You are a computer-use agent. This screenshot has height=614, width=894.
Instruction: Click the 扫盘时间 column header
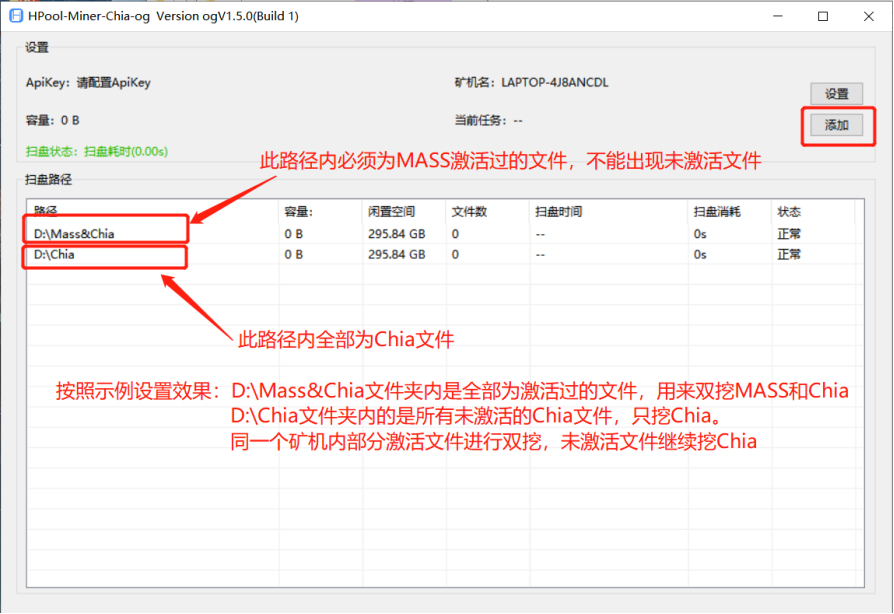pos(558,212)
